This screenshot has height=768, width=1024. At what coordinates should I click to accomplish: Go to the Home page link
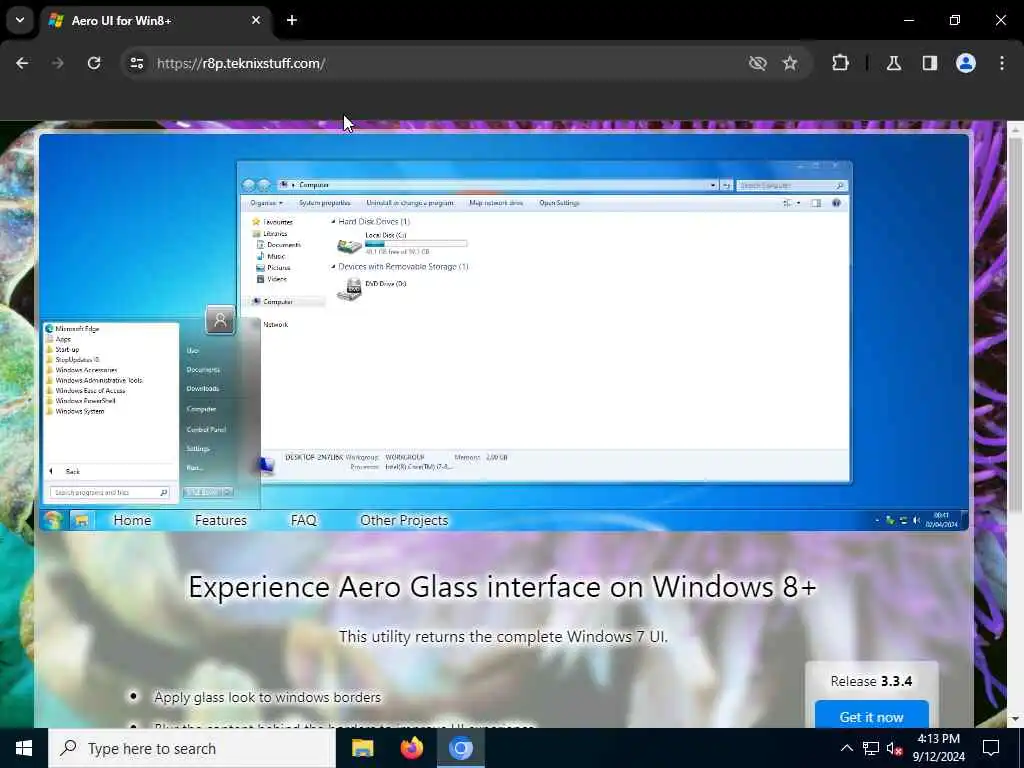click(x=132, y=520)
